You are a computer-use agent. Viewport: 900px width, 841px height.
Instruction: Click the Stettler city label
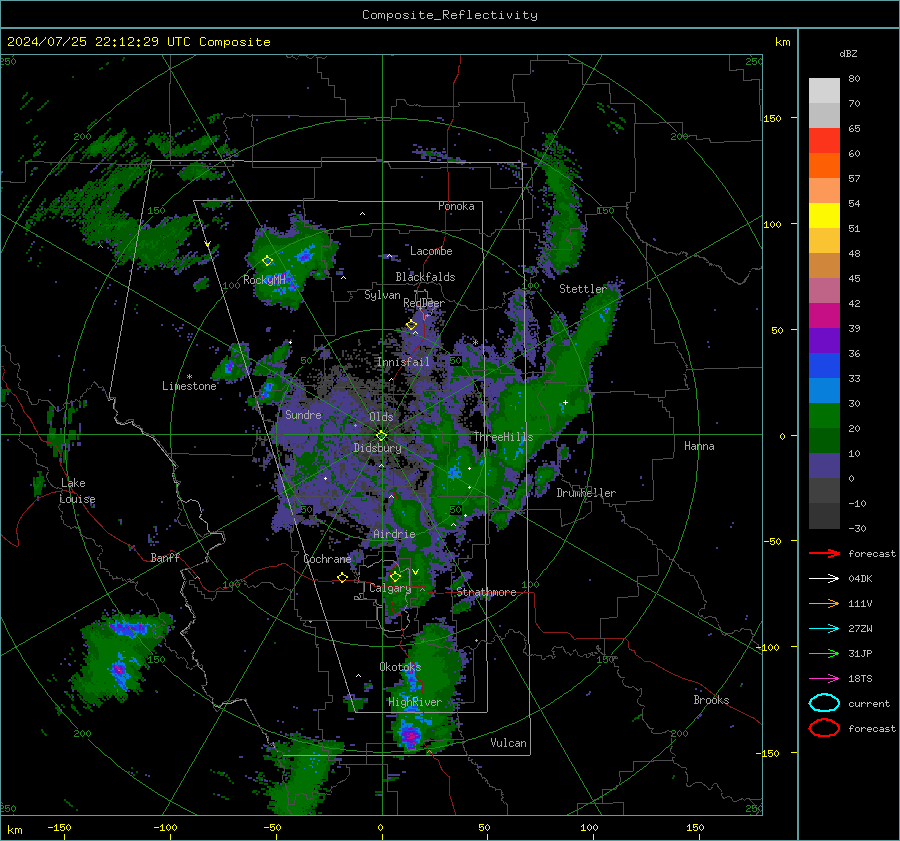tap(583, 289)
